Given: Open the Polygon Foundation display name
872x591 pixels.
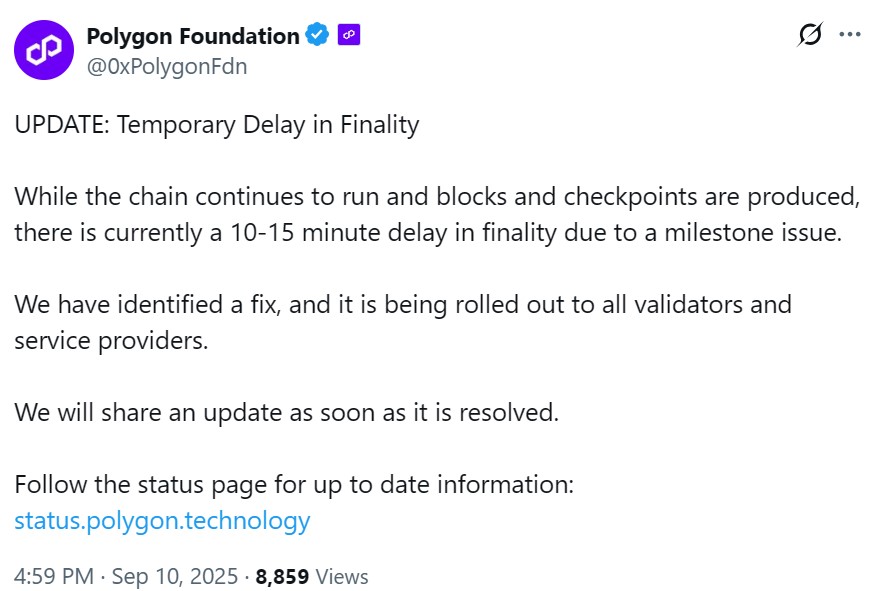Looking at the screenshot, I should point(193,36).
